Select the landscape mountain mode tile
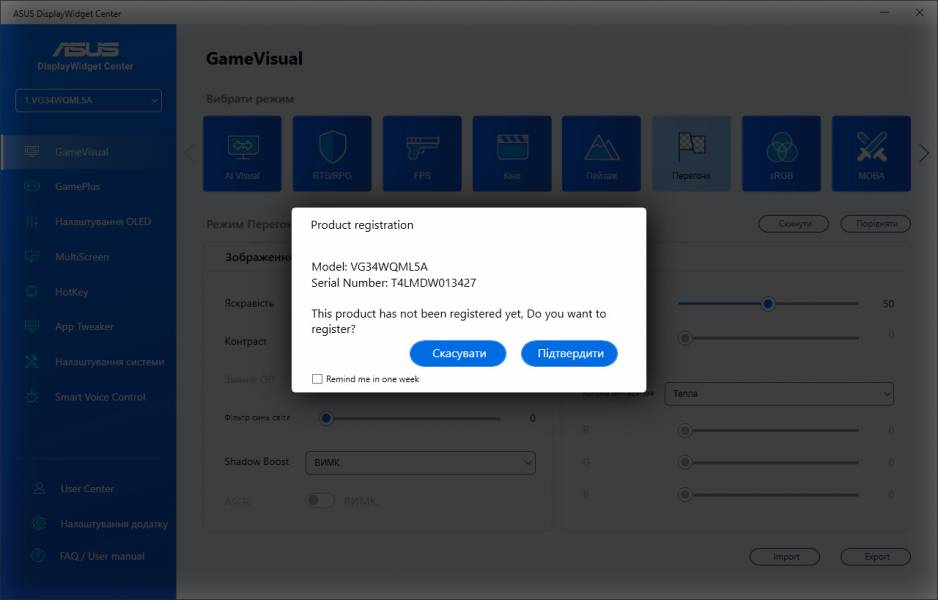 (x=601, y=153)
